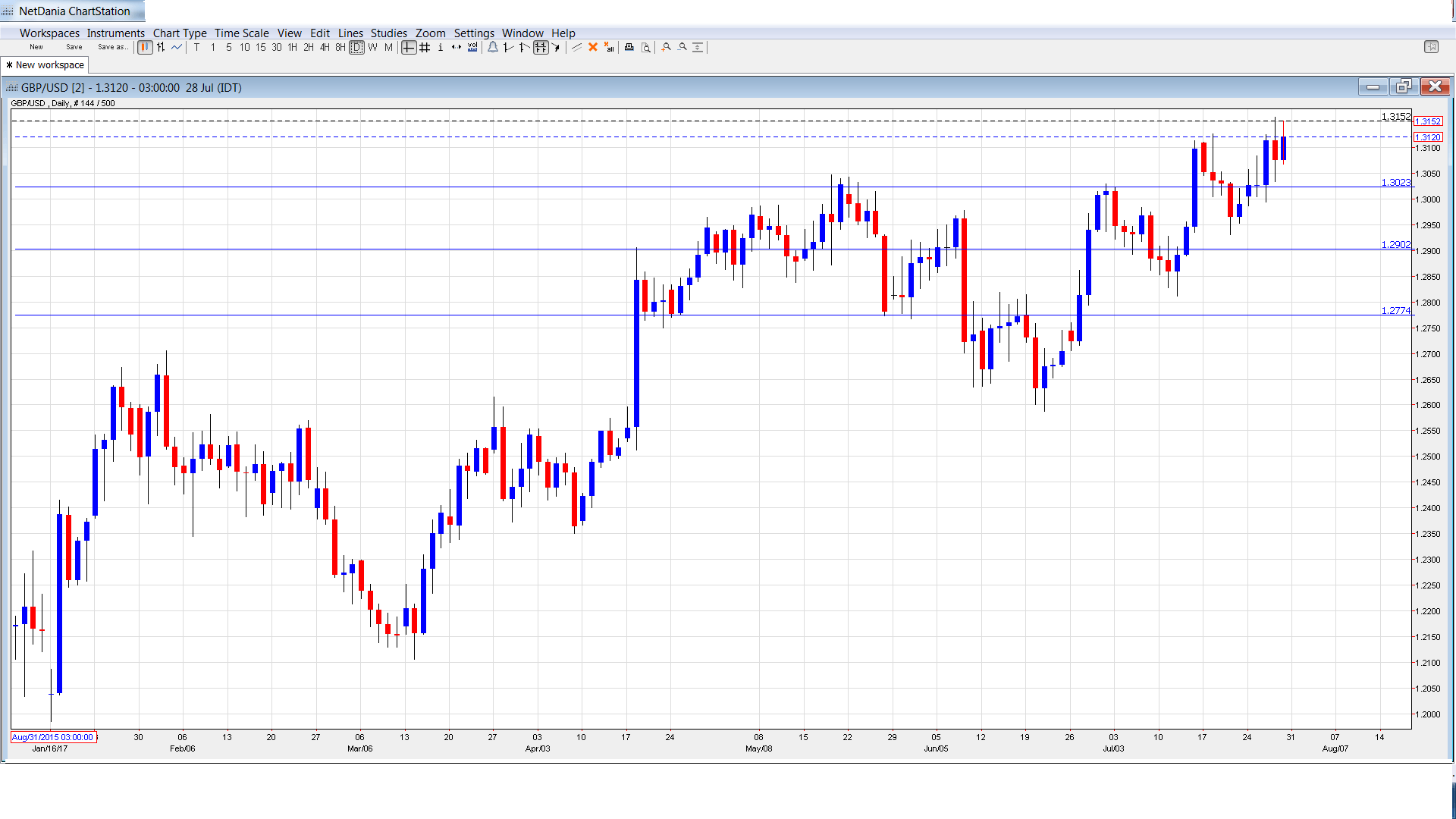This screenshot has height=819, width=1456.
Task: Open the Lines menu
Action: pos(350,33)
